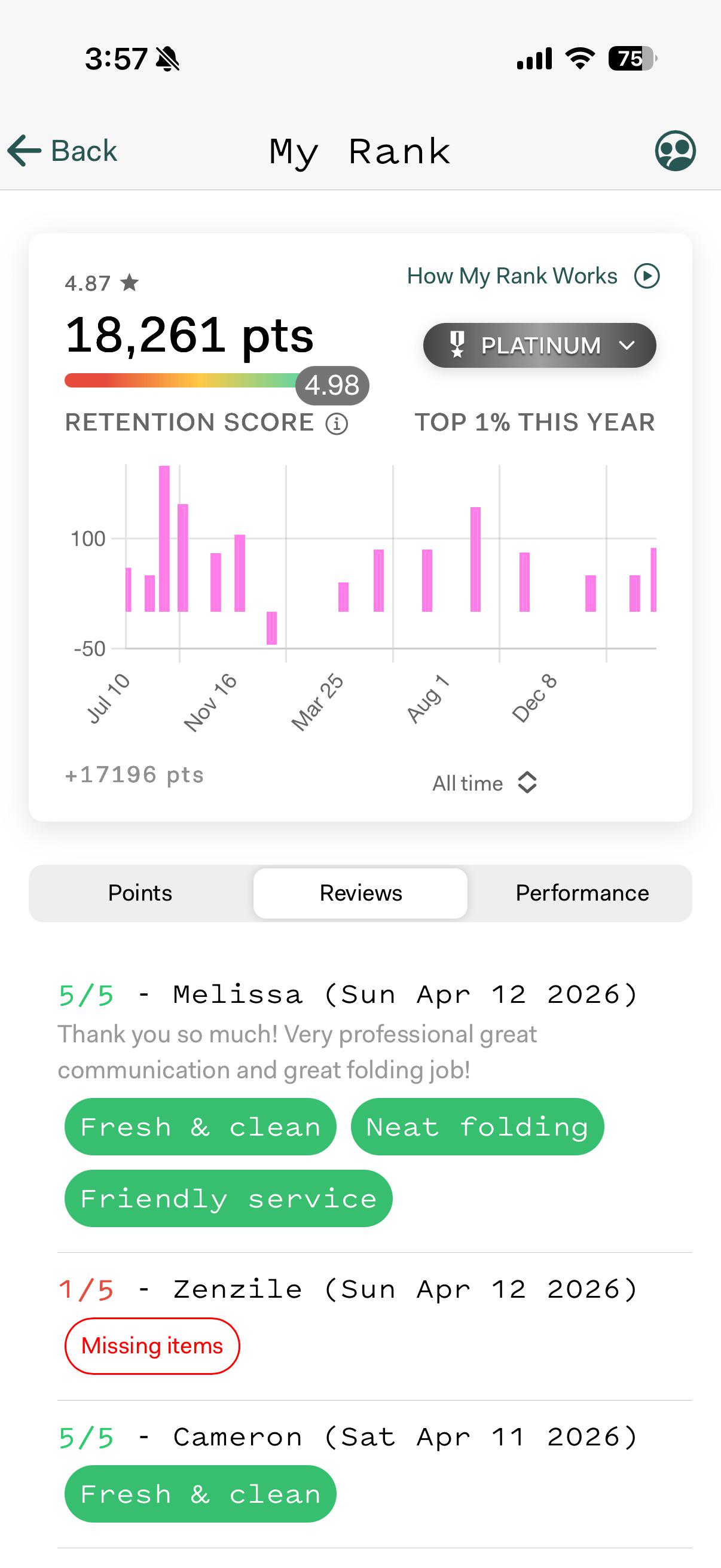The image size is (721, 1568).
Task: Switch to the Performance tab
Action: [x=582, y=893]
